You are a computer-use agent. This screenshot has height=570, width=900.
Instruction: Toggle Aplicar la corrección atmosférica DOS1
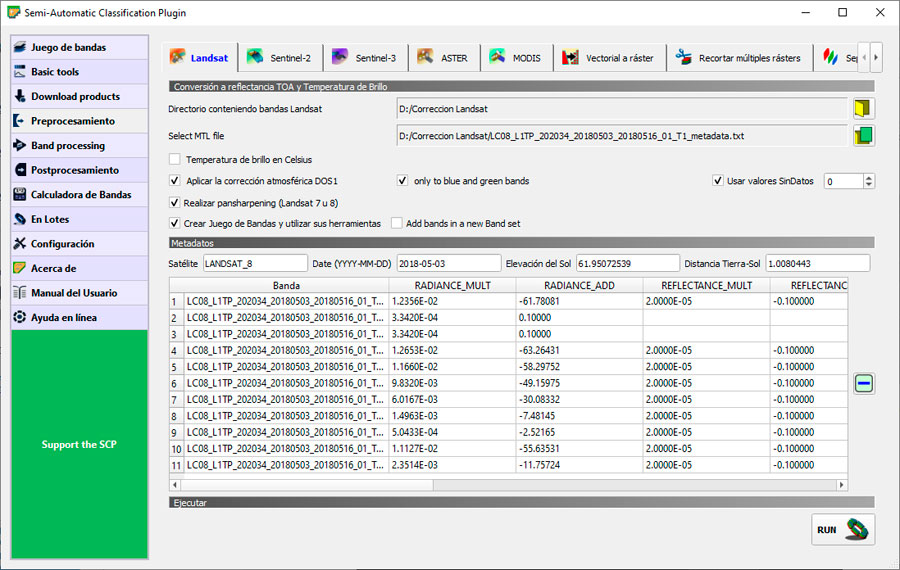coord(175,181)
